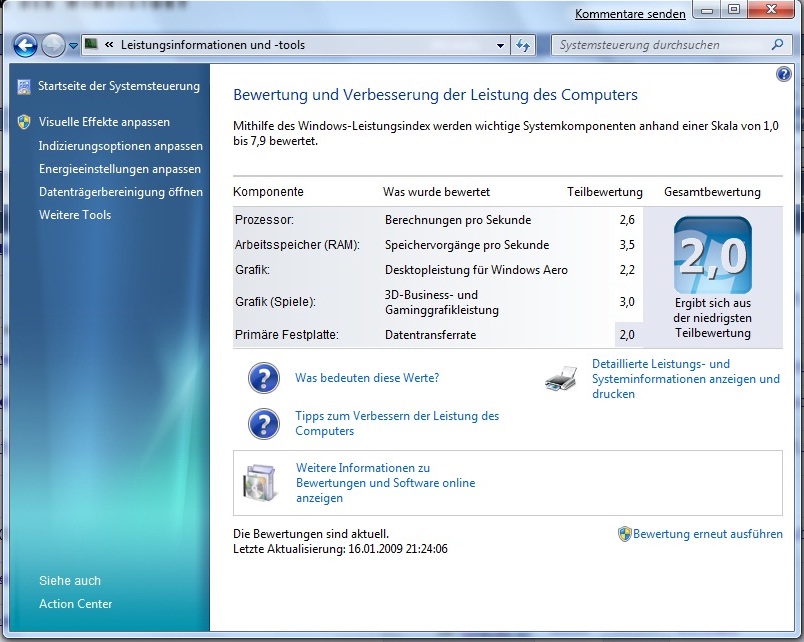The image size is (804, 642).
Task: Click the Datentransferrate description text
Action: click(431, 335)
